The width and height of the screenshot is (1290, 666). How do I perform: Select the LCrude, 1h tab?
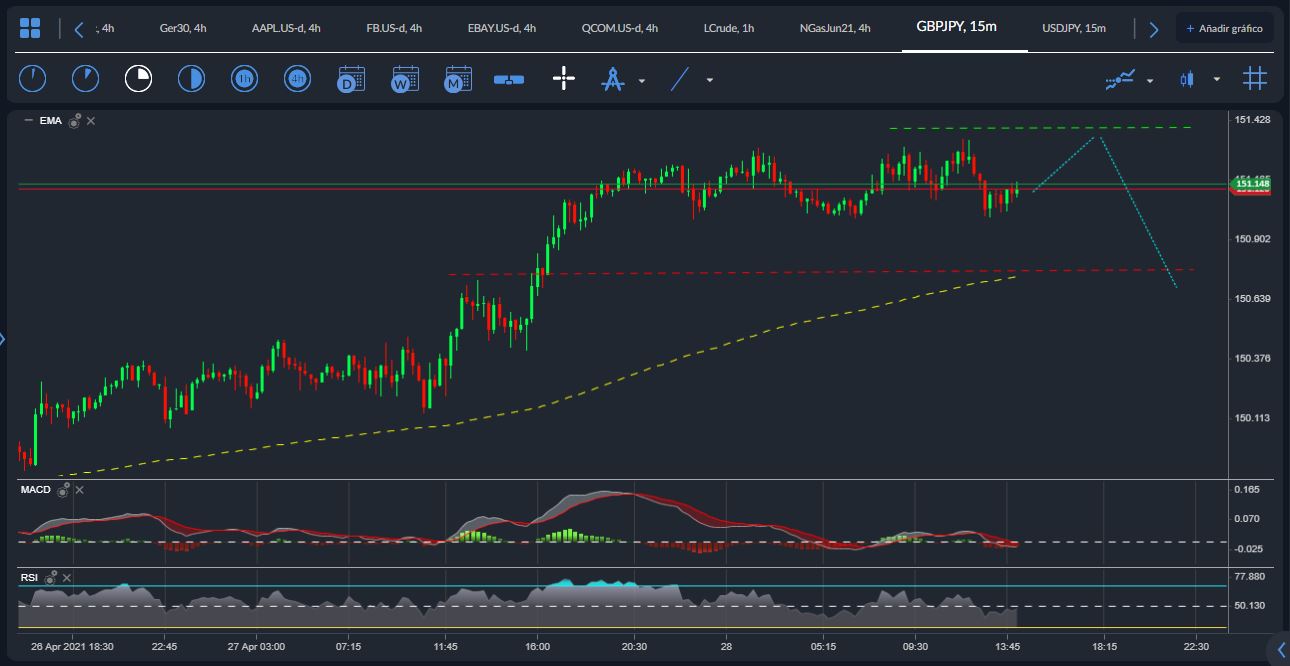coord(729,28)
